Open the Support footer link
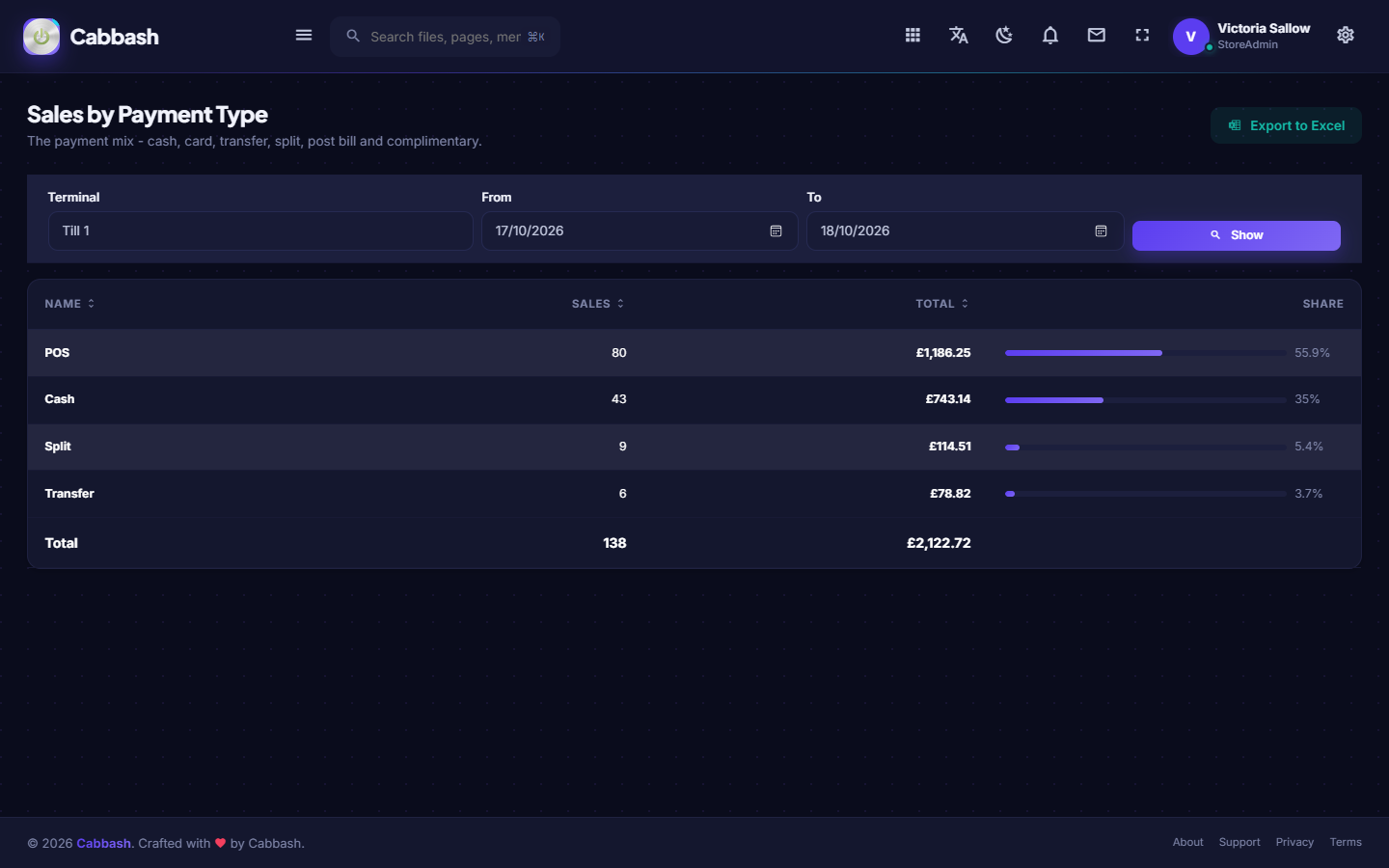 tap(1239, 842)
